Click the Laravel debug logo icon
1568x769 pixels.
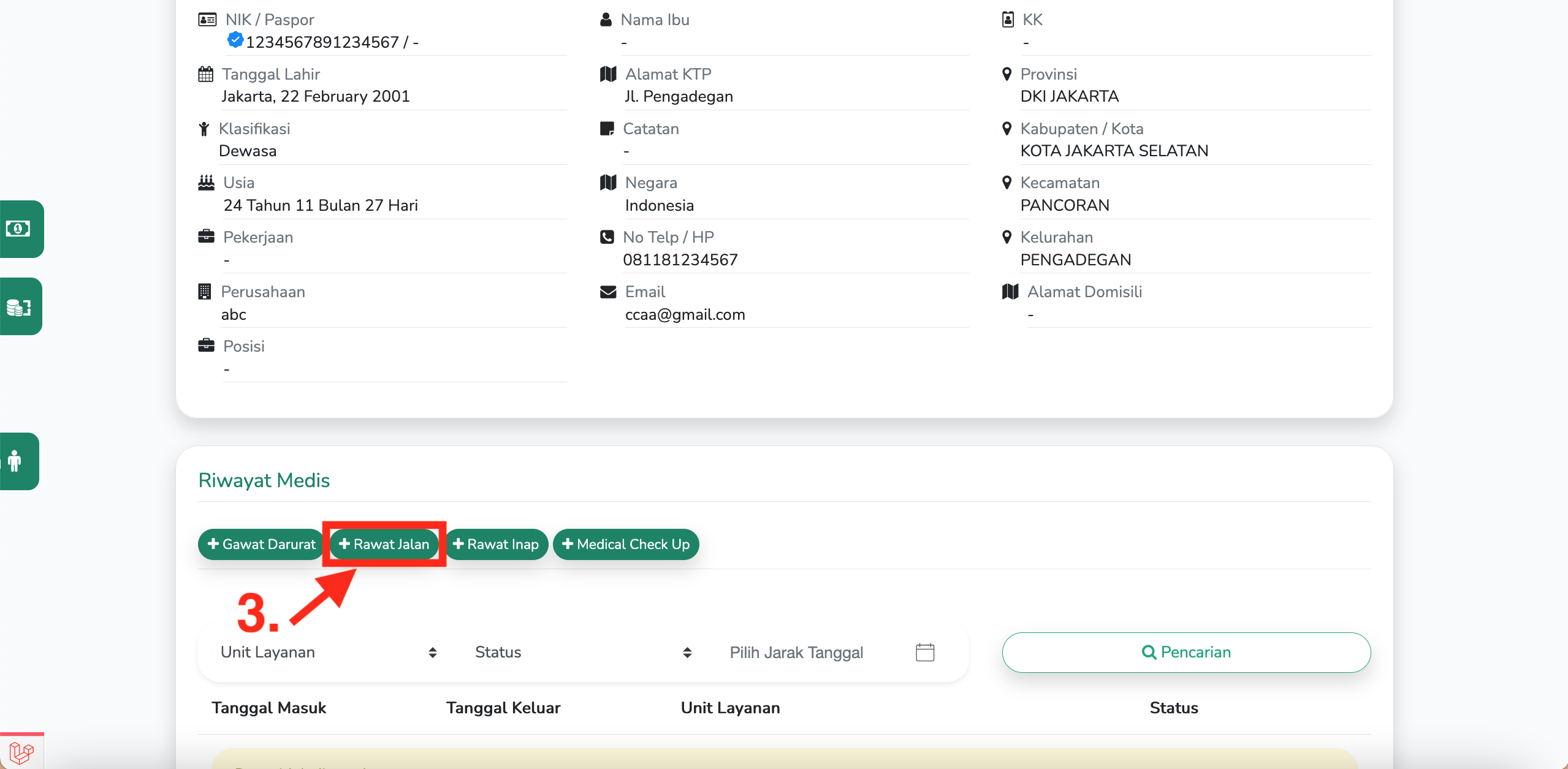(21, 752)
